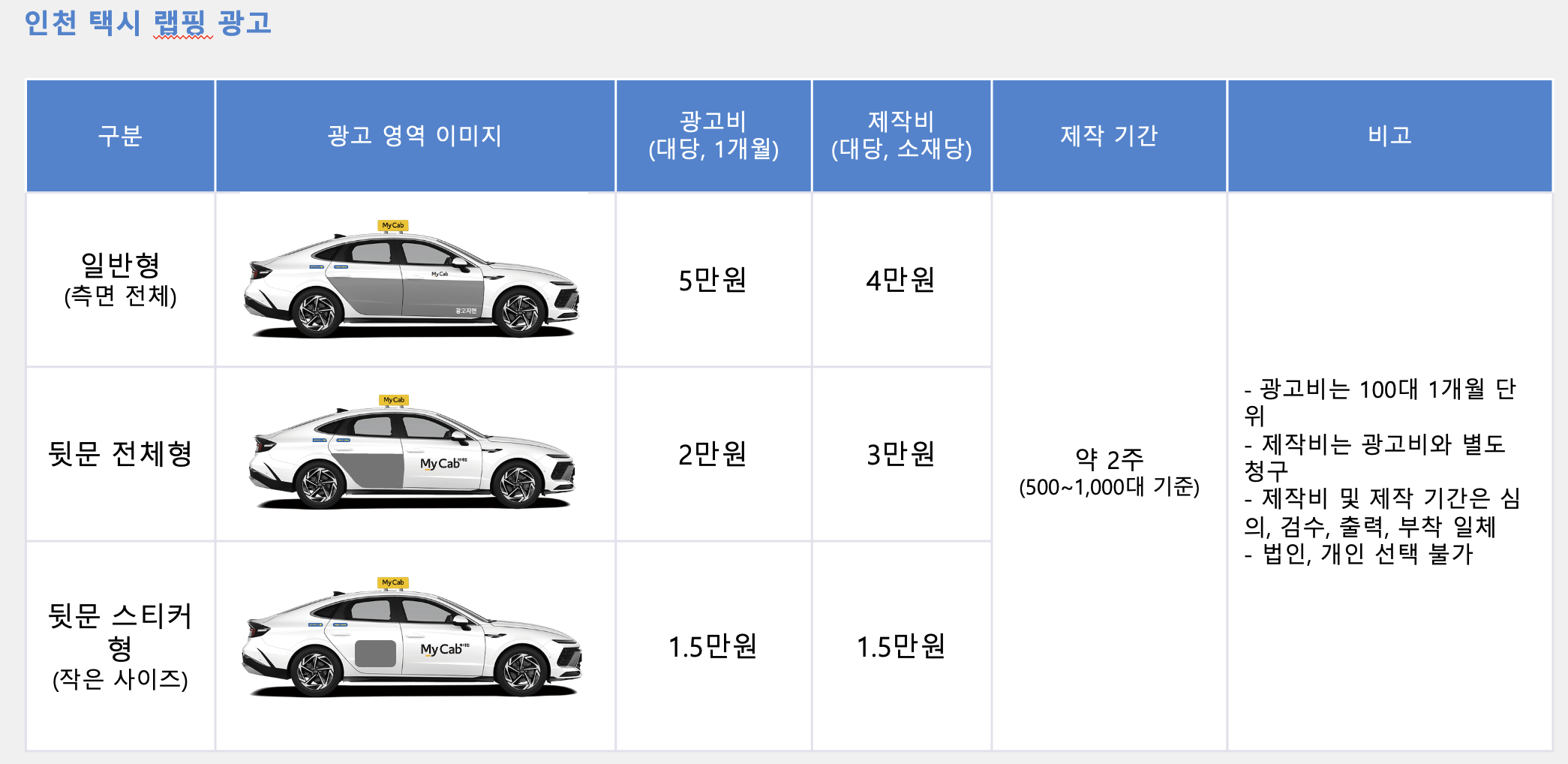
Task: Select the 구분 header cell
Action: 120,136
